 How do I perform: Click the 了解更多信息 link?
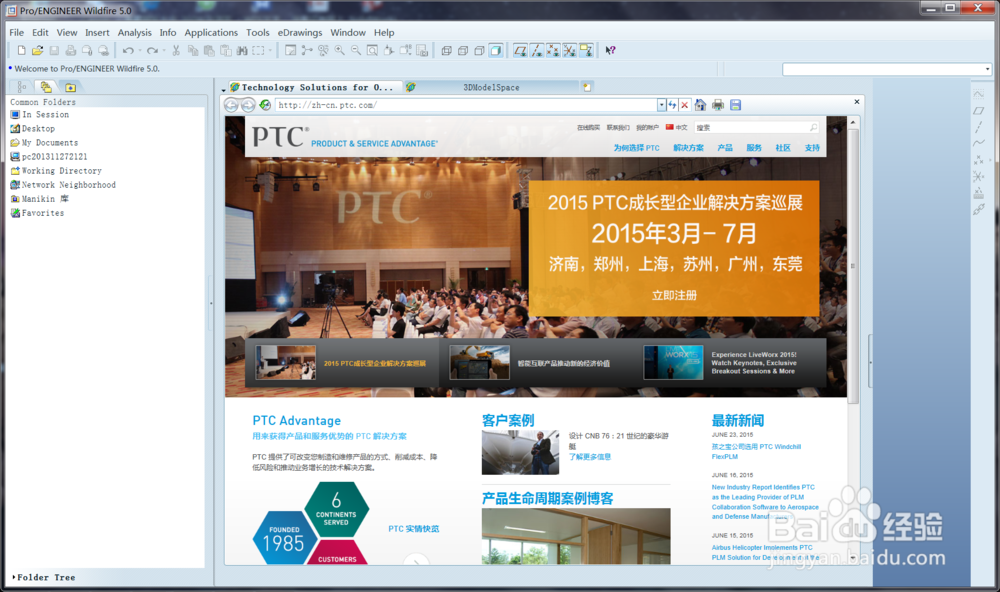coord(590,457)
